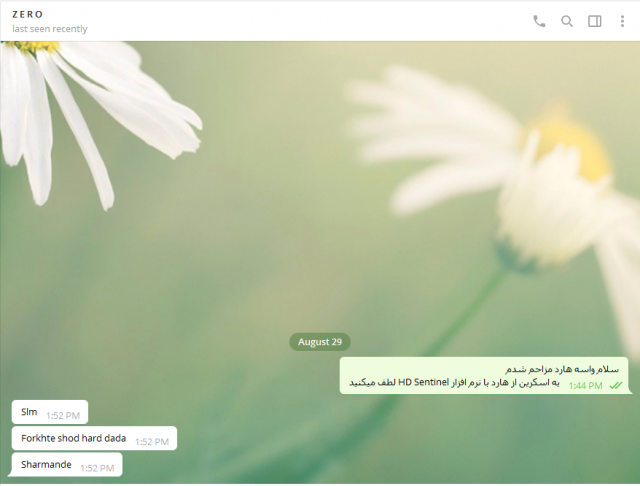Click the 1:52 PM timestamp beside "Slm"

click(x=63, y=416)
